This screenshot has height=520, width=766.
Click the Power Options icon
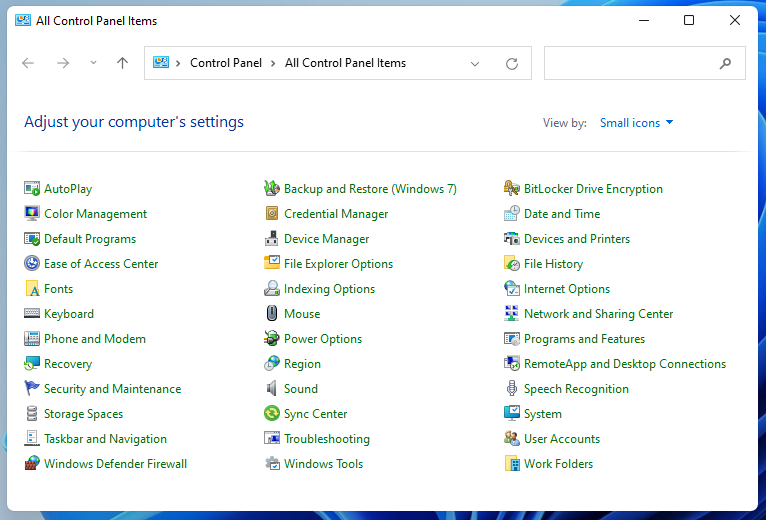click(272, 338)
